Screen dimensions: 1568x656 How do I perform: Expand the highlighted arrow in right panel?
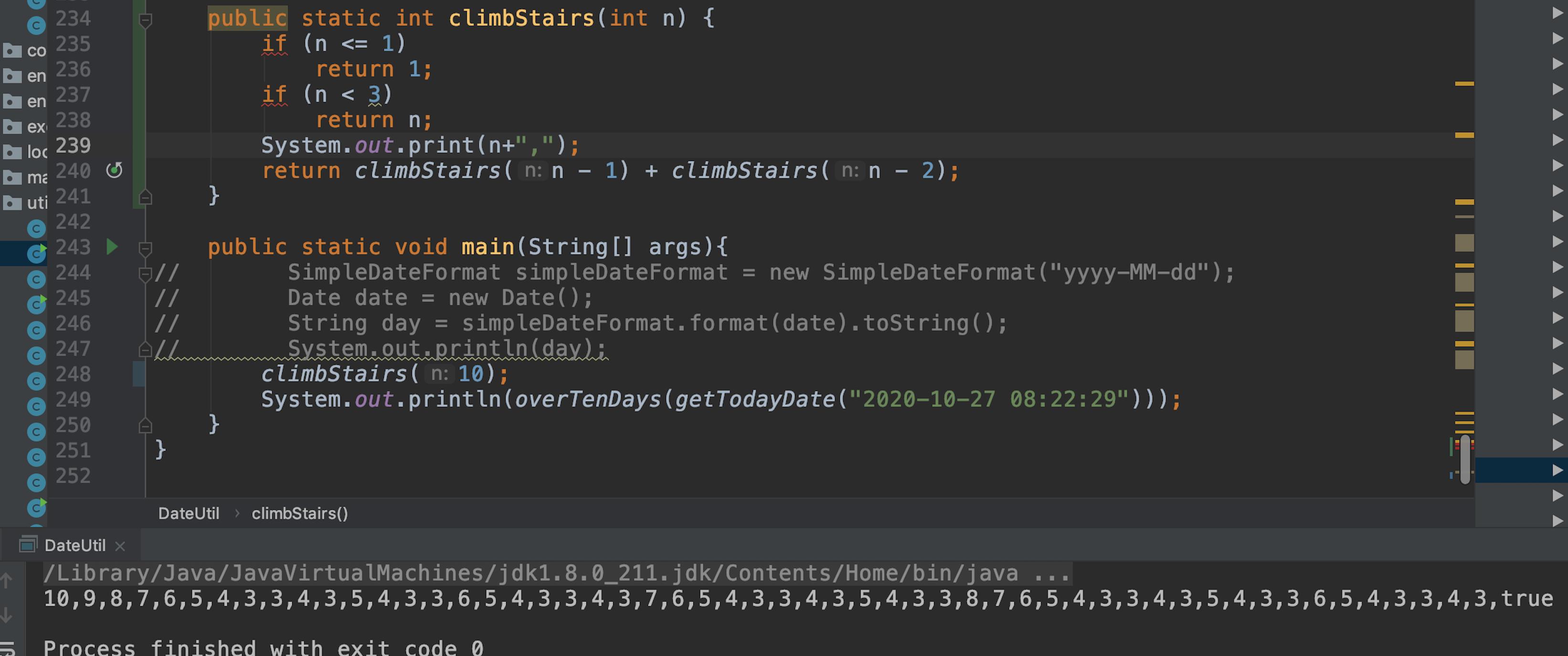pyautogui.click(x=1557, y=470)
